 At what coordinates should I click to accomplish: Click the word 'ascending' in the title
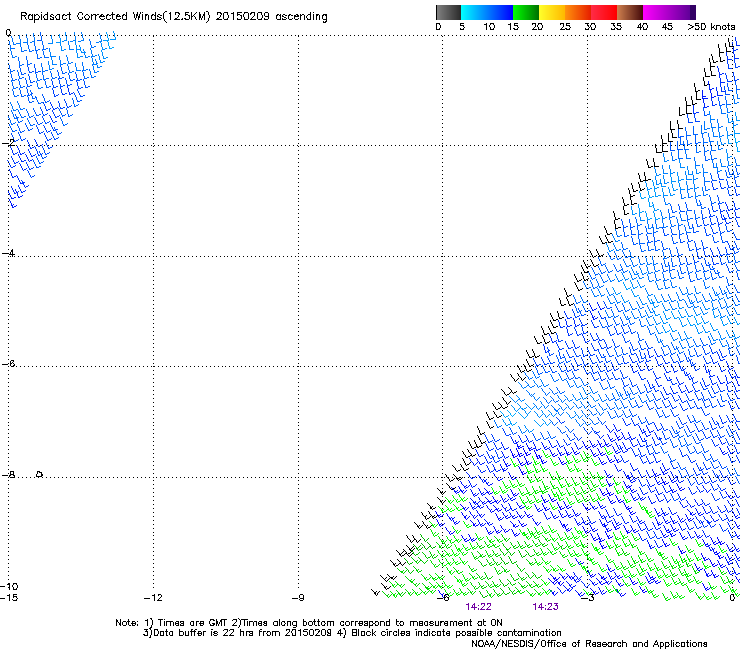pyautogui.click(x=301, y=17)
